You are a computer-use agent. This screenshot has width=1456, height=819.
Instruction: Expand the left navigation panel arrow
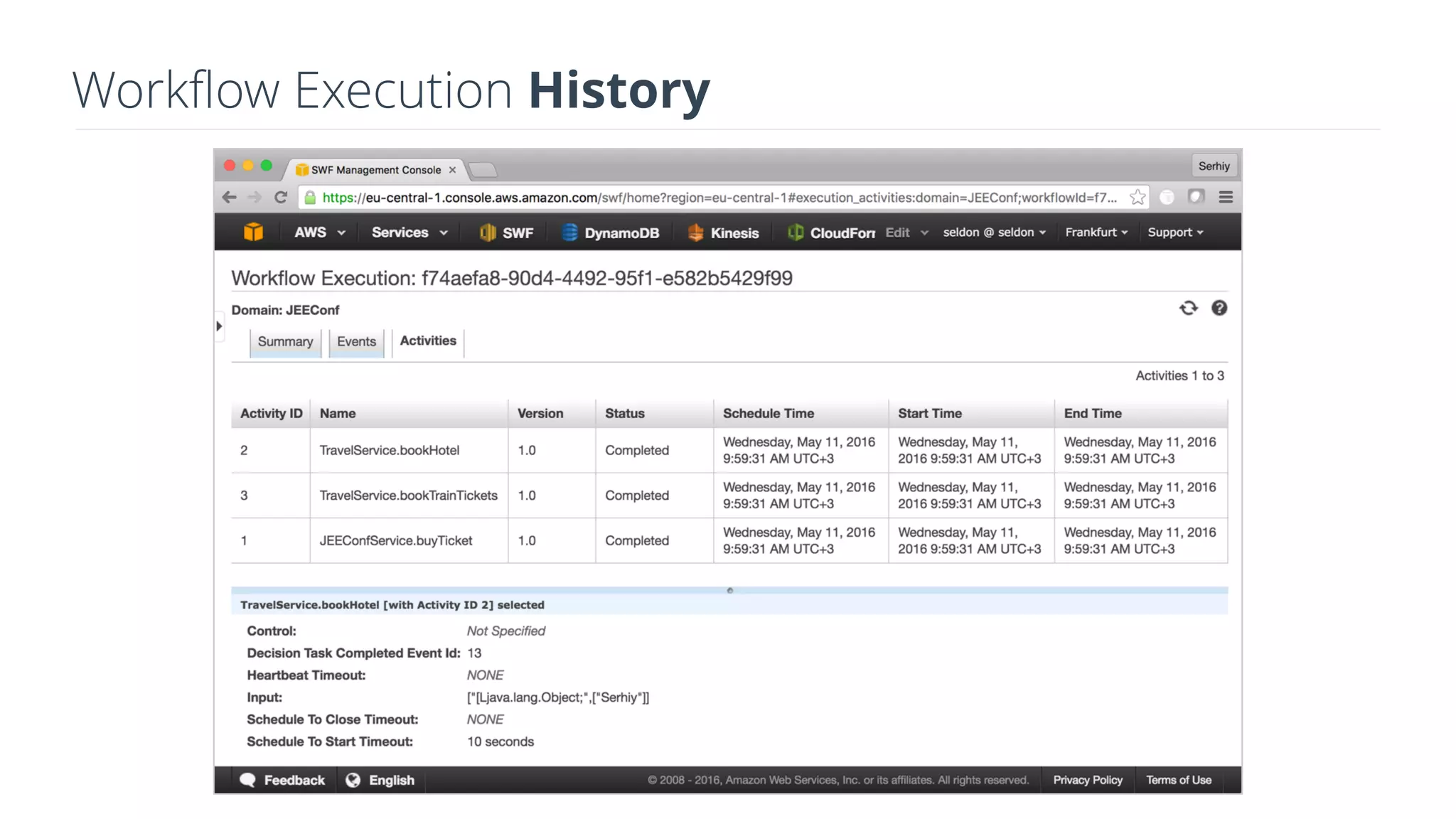[x=219, y=326]
